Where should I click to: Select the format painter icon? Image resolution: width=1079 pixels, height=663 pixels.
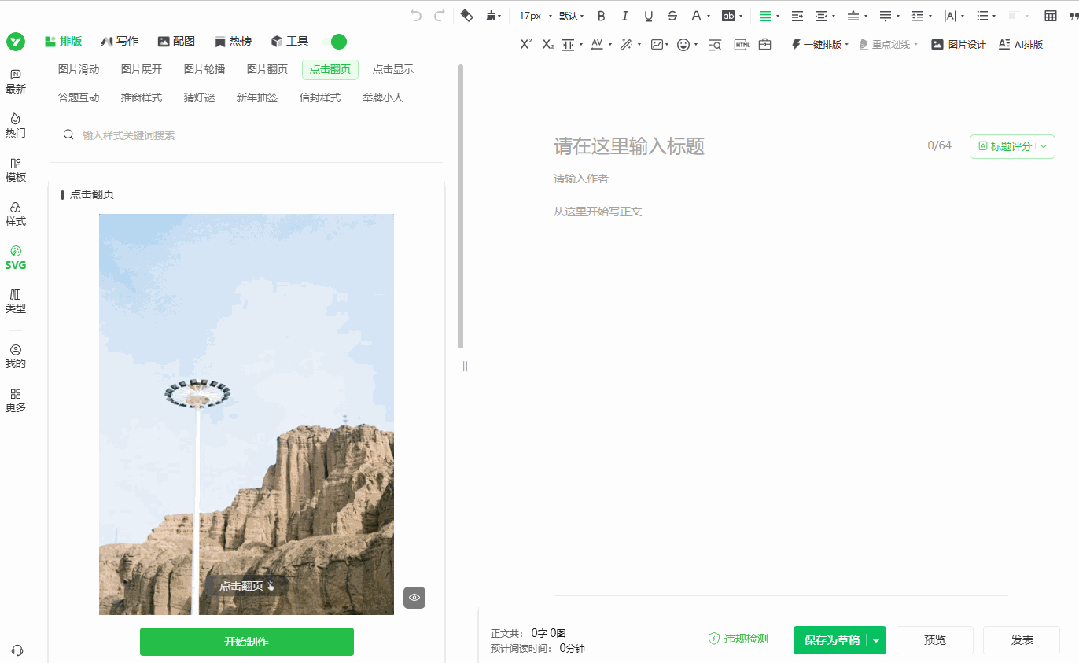click(467, 15)
